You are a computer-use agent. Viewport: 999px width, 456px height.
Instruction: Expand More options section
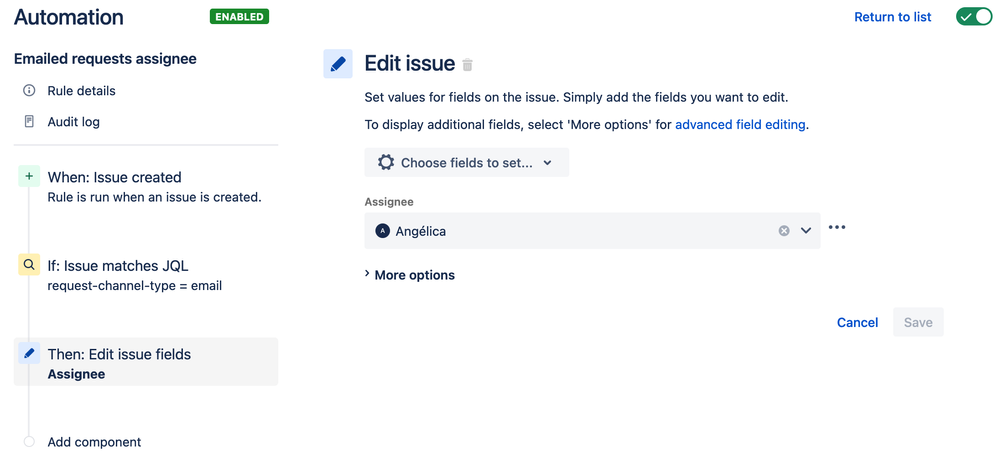(x=409, y=275)
